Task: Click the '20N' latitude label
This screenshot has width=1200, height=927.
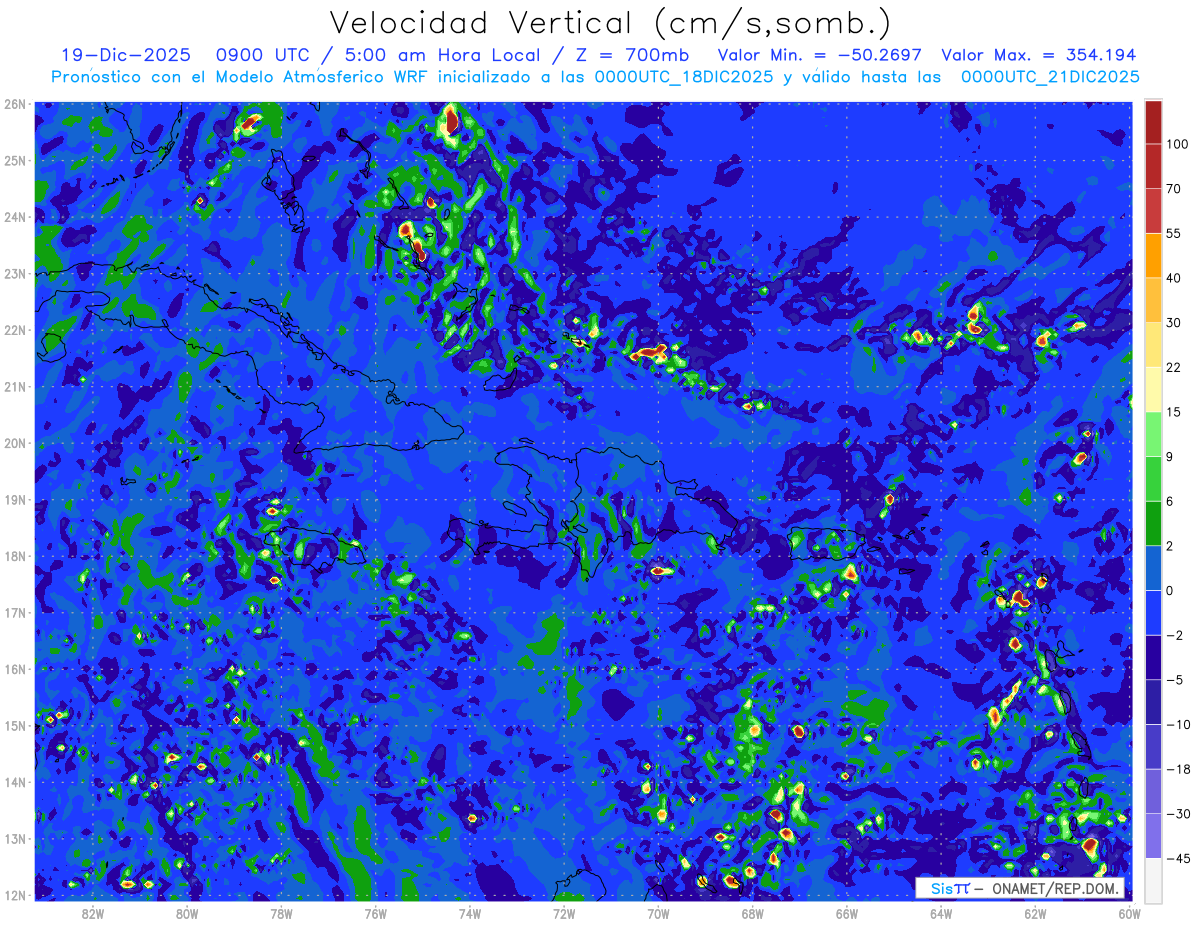Action: pyautogui.click(x=15, y=443)
